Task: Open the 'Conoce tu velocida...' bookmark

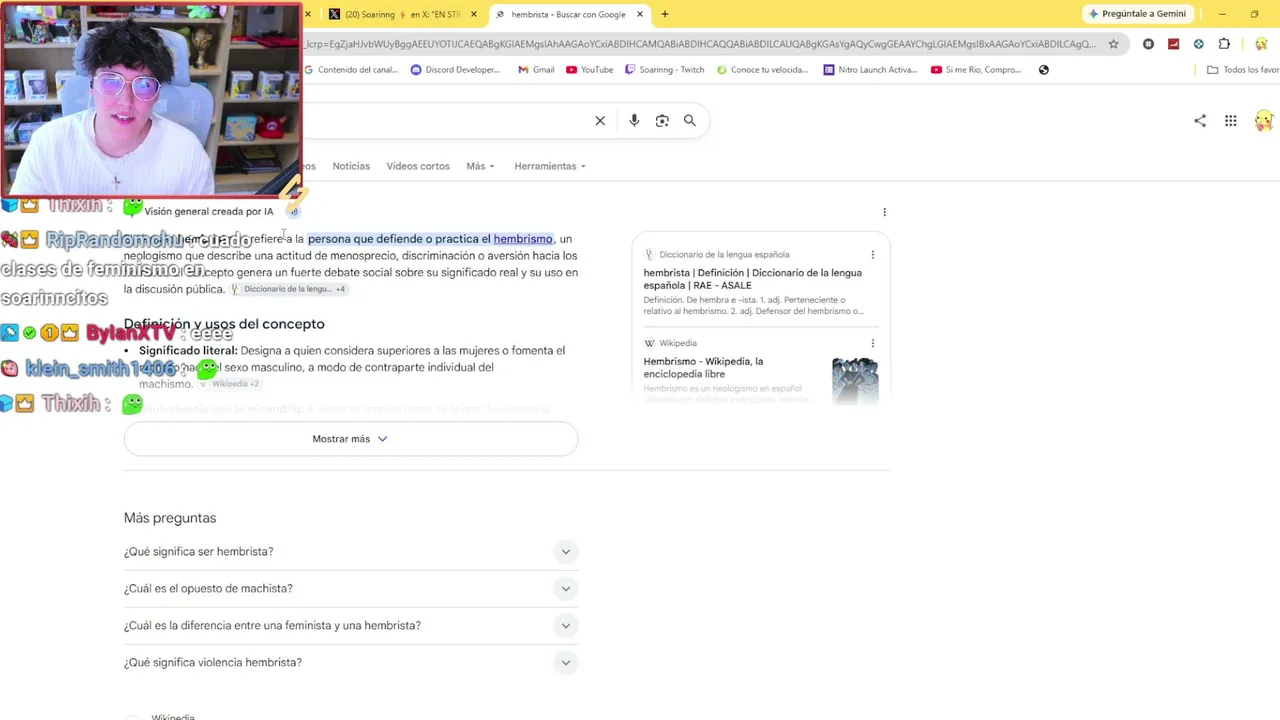Action: [762, 70]
